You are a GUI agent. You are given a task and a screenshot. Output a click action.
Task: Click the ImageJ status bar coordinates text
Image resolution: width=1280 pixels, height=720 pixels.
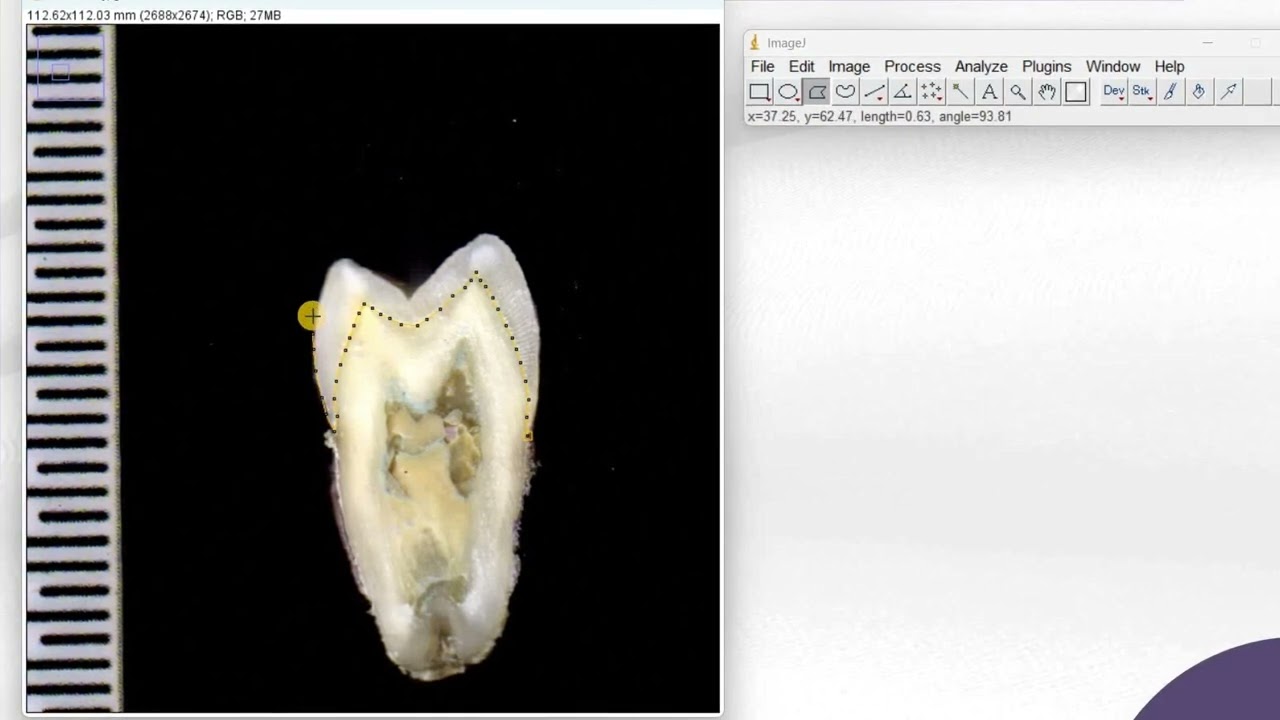[880, 116]
